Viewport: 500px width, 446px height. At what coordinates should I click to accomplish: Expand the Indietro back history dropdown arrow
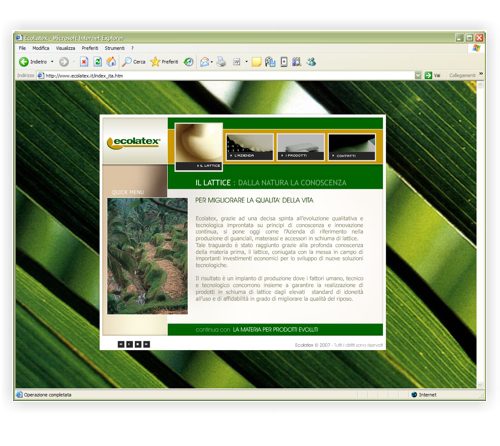click(x=52, y=62)
